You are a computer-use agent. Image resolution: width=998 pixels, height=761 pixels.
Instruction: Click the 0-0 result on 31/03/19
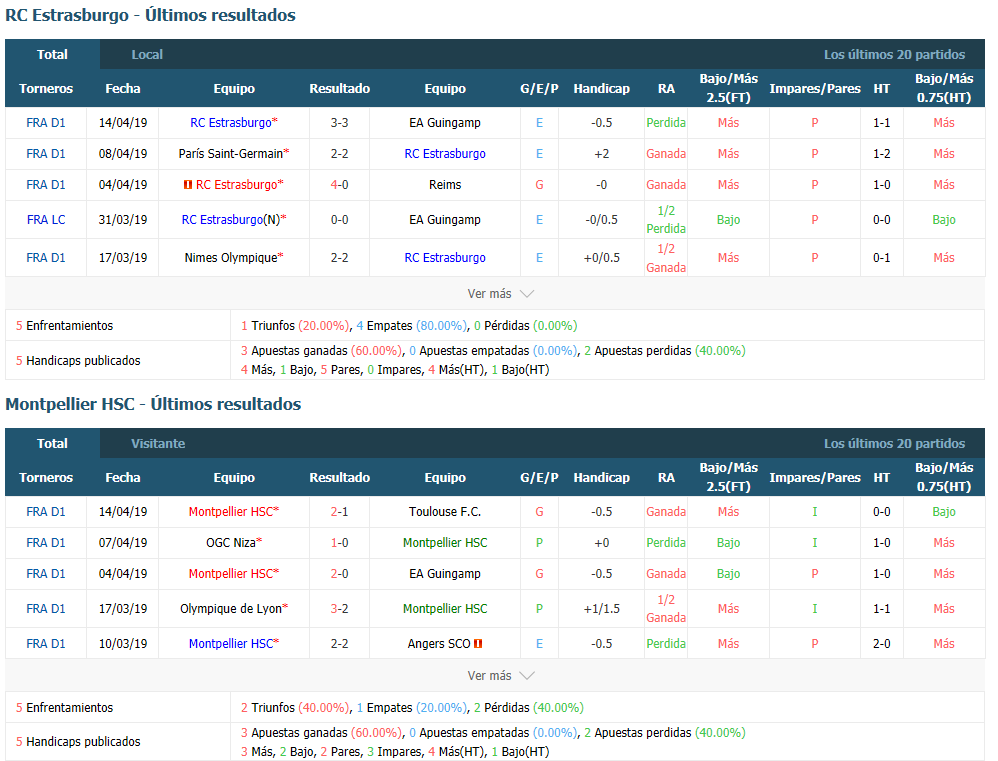[x=340, y=220]
